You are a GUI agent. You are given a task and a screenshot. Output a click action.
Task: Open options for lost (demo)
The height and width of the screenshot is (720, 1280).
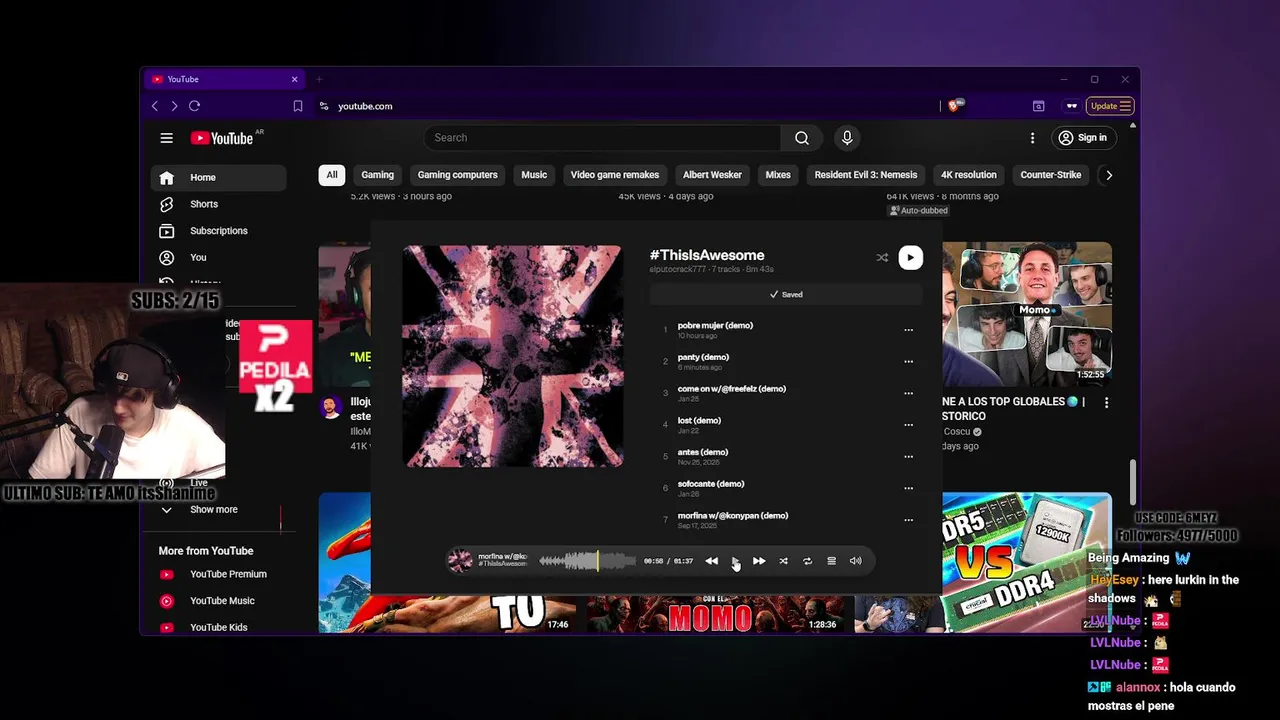click(x=909, y=425)
